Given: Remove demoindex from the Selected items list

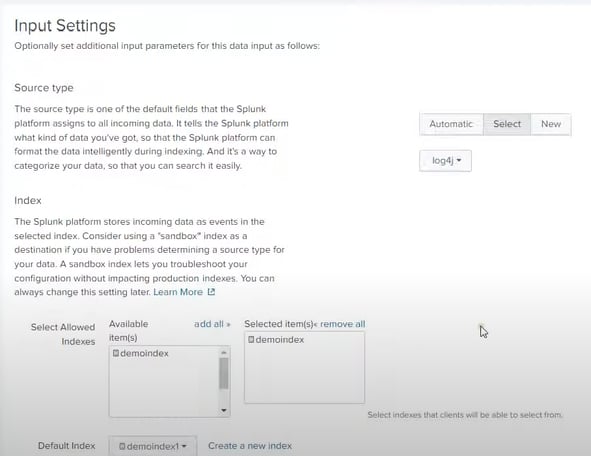Looking at the screenshot, I should [x=276, y=340].
